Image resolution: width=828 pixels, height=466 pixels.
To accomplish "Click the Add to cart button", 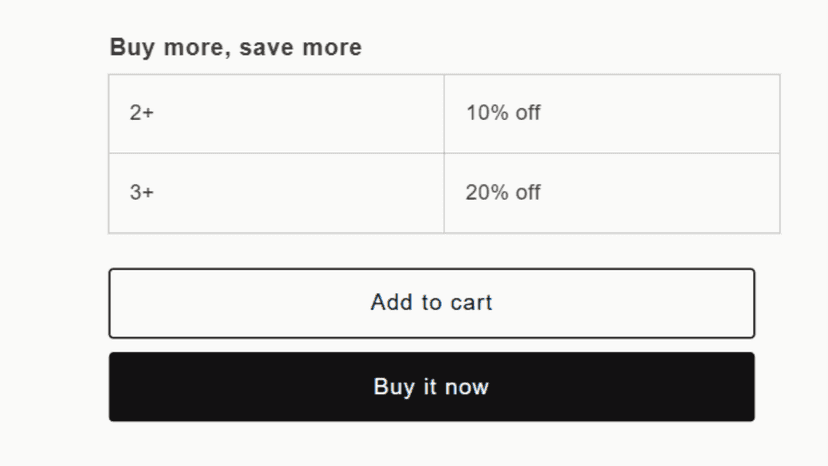I will pos(431,303).
